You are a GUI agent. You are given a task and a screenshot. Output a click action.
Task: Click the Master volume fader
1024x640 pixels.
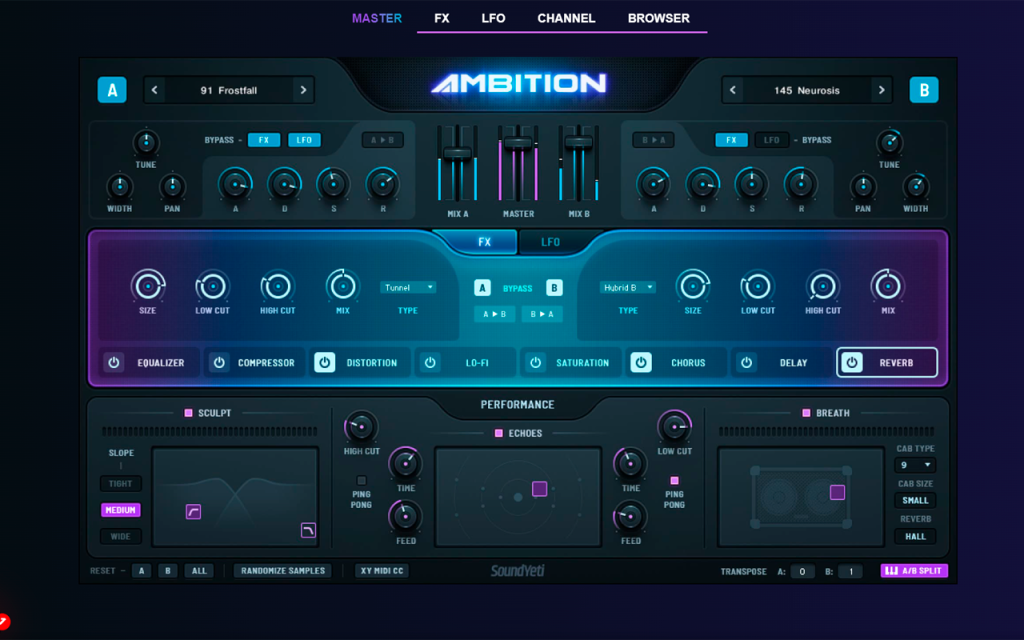tap(519, 143)
